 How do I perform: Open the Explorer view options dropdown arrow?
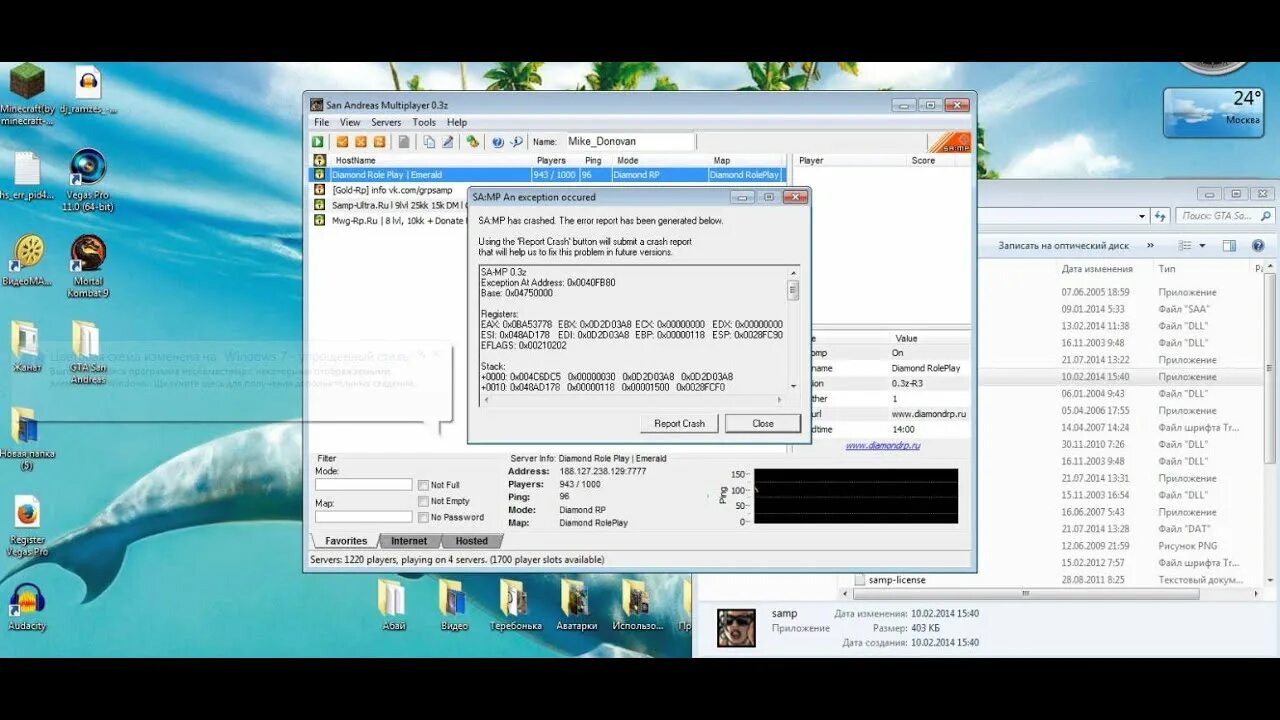(1200, 245)
